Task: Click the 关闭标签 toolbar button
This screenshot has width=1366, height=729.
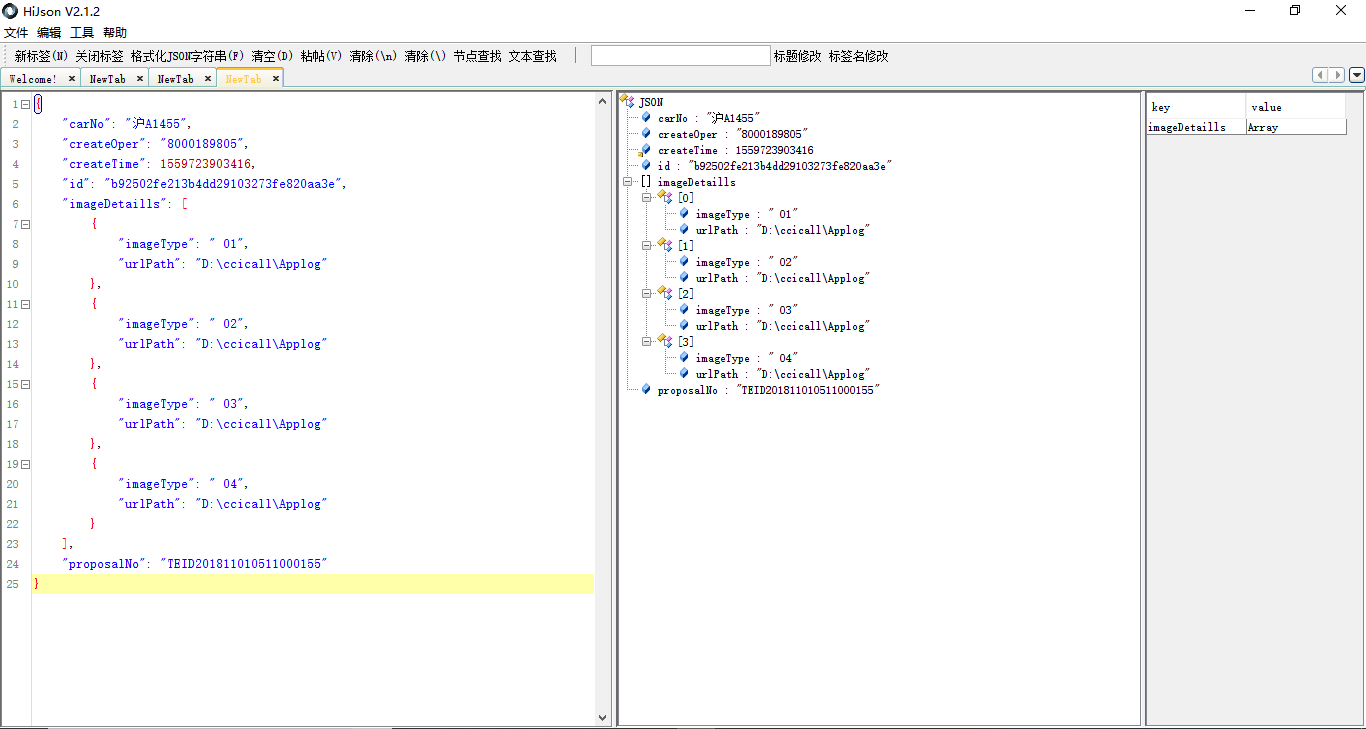Action: [x=100, y=56]
